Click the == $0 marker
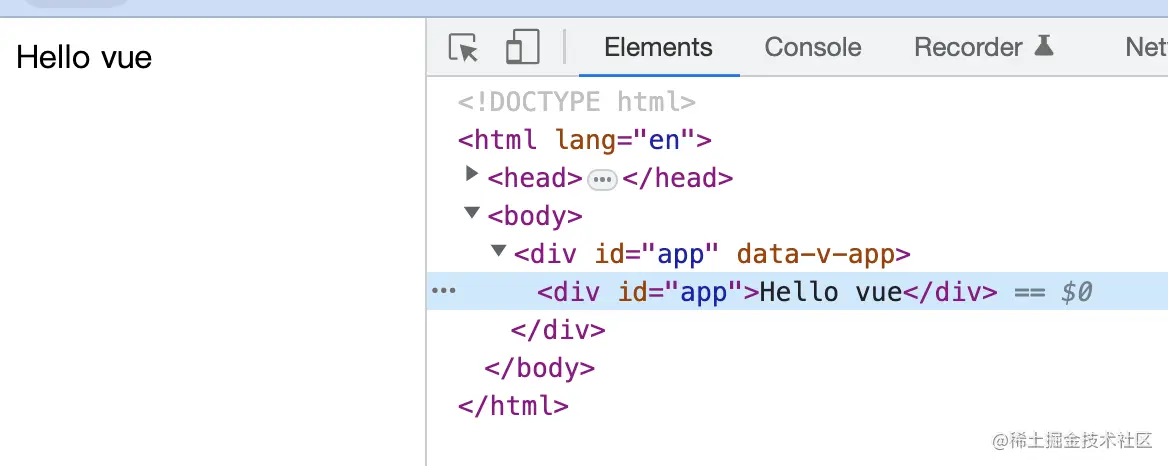The width and height of the screenshot is (1168, 466). (x=1053, y=292)
